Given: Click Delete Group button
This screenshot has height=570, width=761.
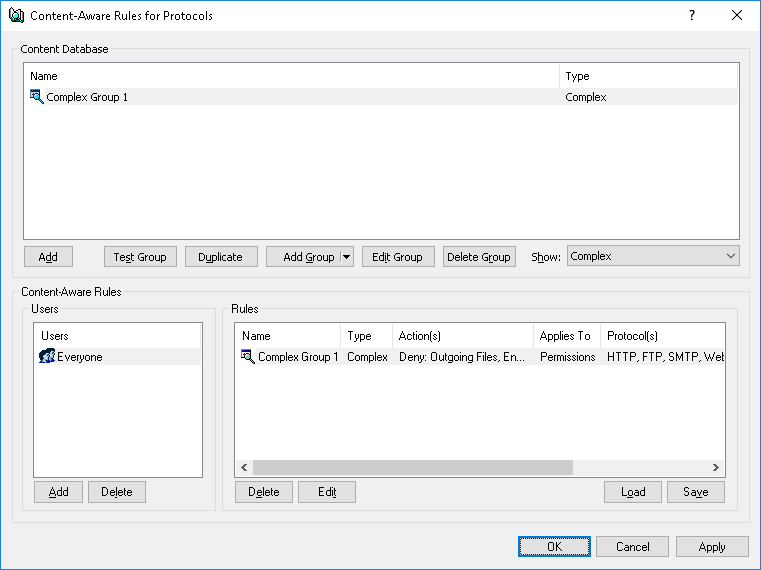Looking at the screenshot, I should point(478,257).
